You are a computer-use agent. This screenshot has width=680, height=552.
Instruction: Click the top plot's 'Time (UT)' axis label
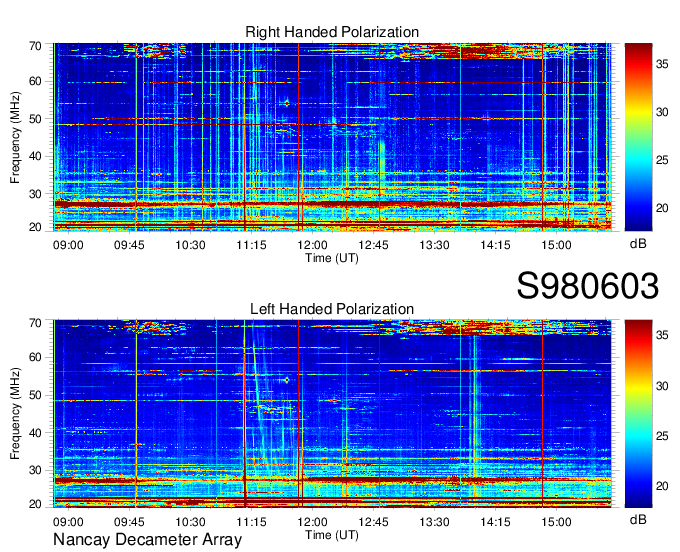point(332,258)
